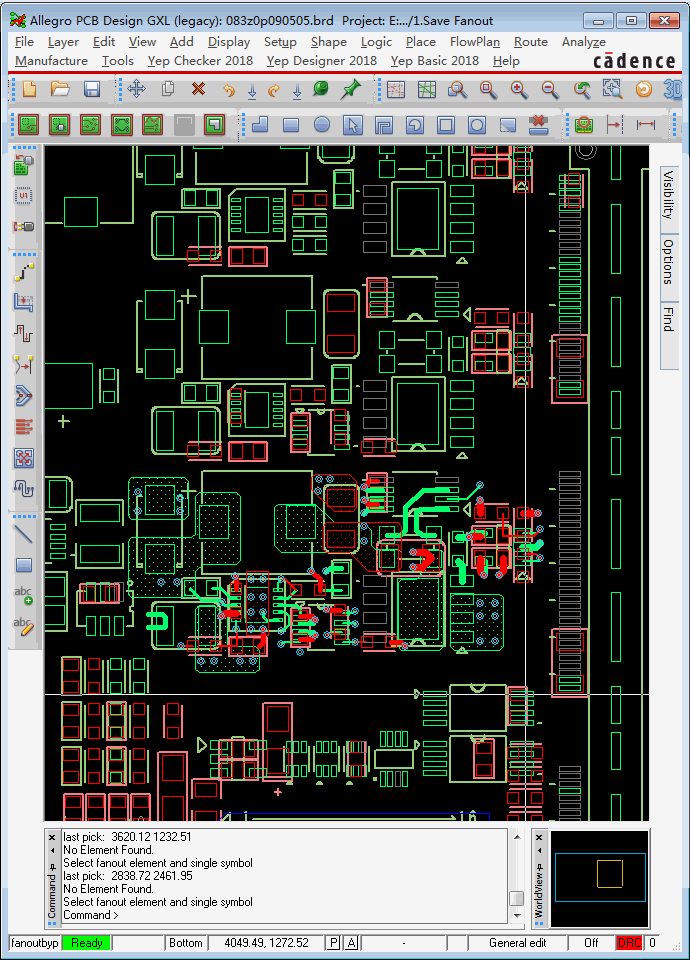The height and width of the screenshot is (960, 690).
Task: Click the Off field in status bar
Action: click(x=591, y=943)
